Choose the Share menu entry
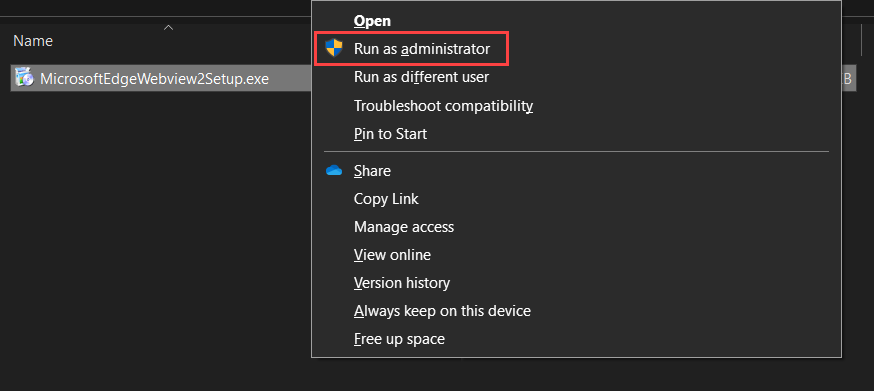 (372, 171)
